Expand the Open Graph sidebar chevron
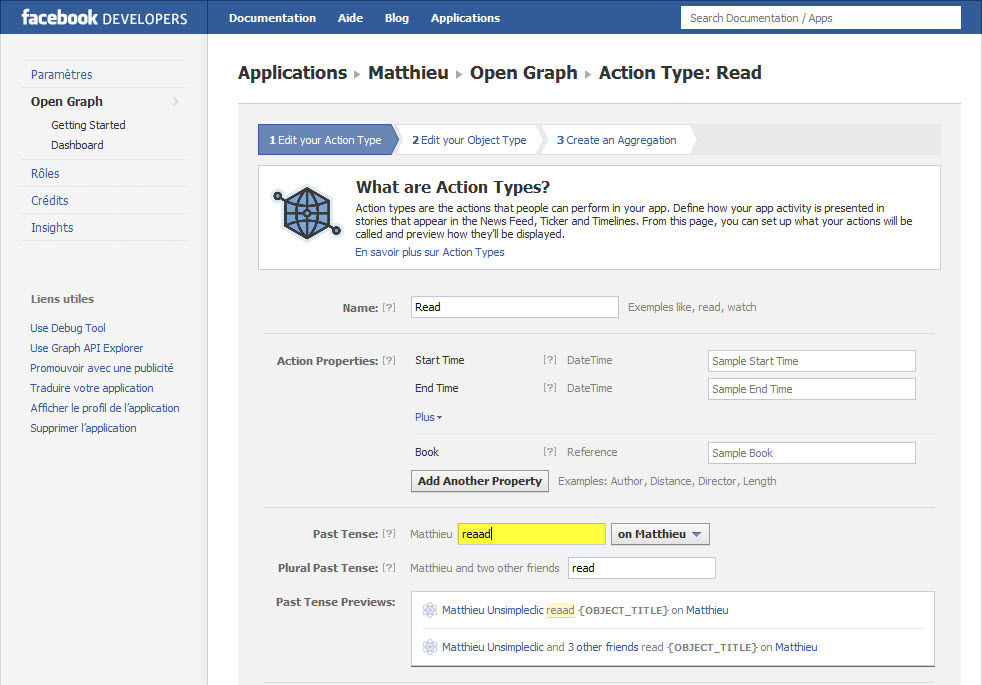 (x=175, y=101)
